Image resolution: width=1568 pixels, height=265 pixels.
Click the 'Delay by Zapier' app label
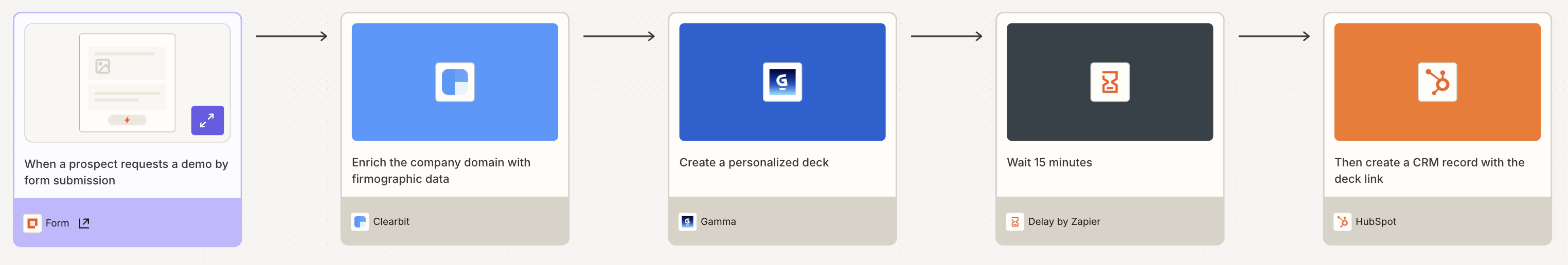(x=1063, y=222)
